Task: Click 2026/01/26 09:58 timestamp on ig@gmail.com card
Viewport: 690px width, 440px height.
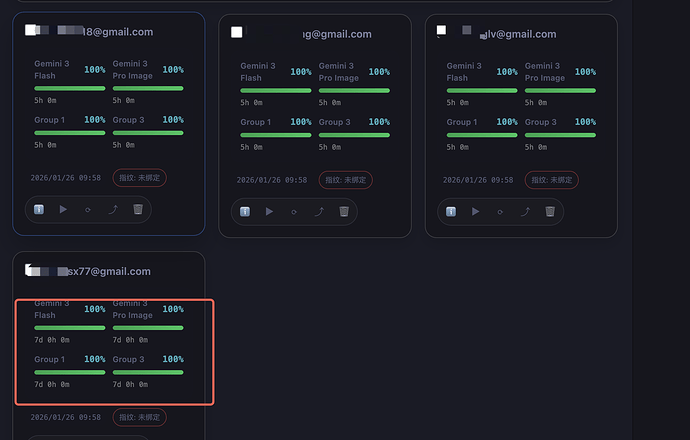Action: pyautogui.click(x=272, y=180)
